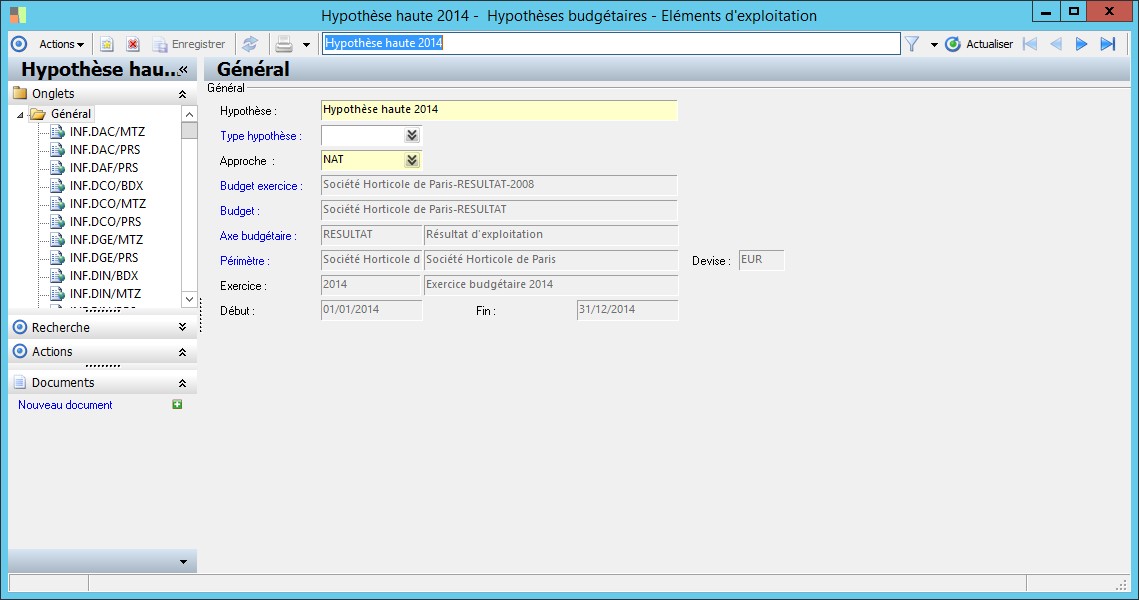The image size is (1139, 600).
Task: Open the INF.DIN/BDX tab item
Action: coord(104,276)
